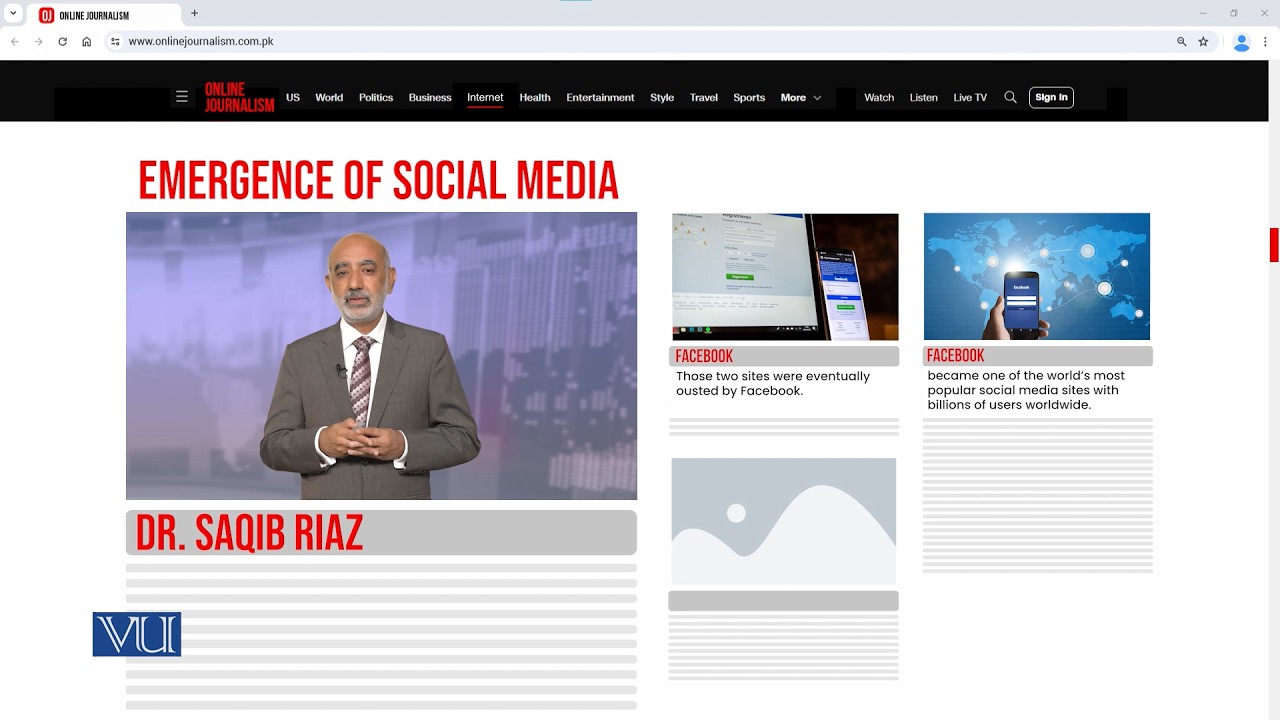Select the Internet nav item

(x=485, y=97)
